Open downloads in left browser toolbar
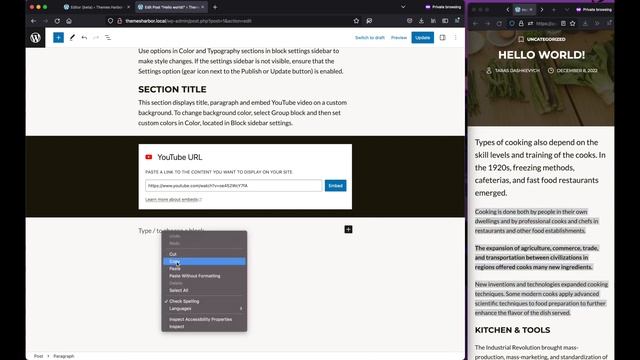Image resolution: width=640 pixels, height=360 pixels. (421, 21)
